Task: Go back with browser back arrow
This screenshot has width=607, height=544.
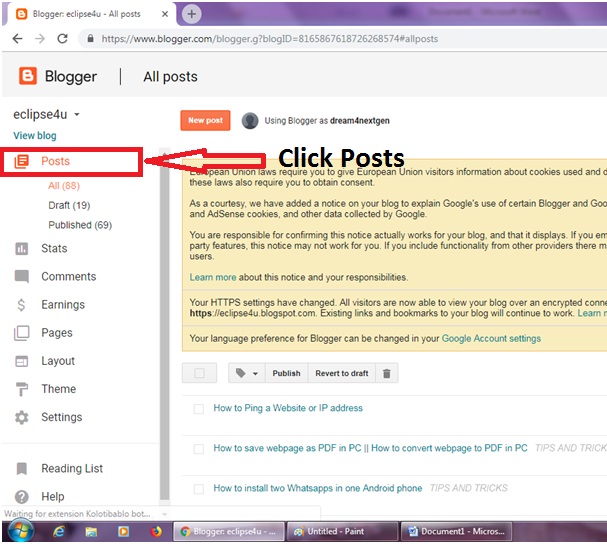Action: [17, 38]
